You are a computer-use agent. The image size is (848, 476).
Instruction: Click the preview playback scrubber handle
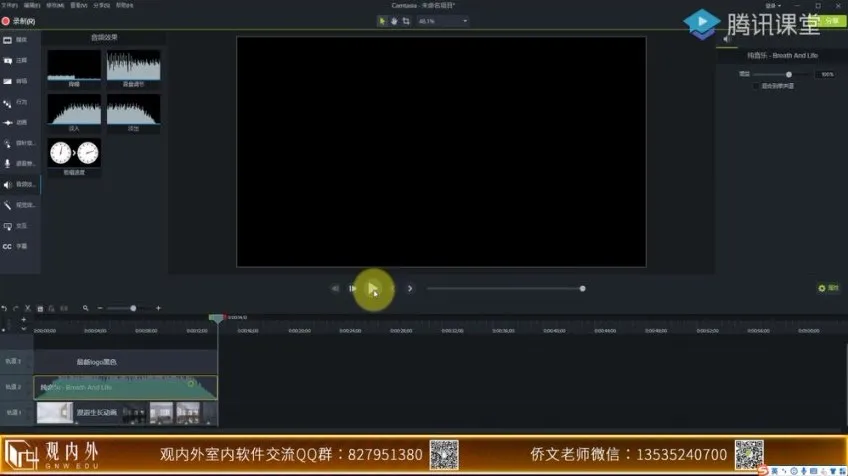582,289
